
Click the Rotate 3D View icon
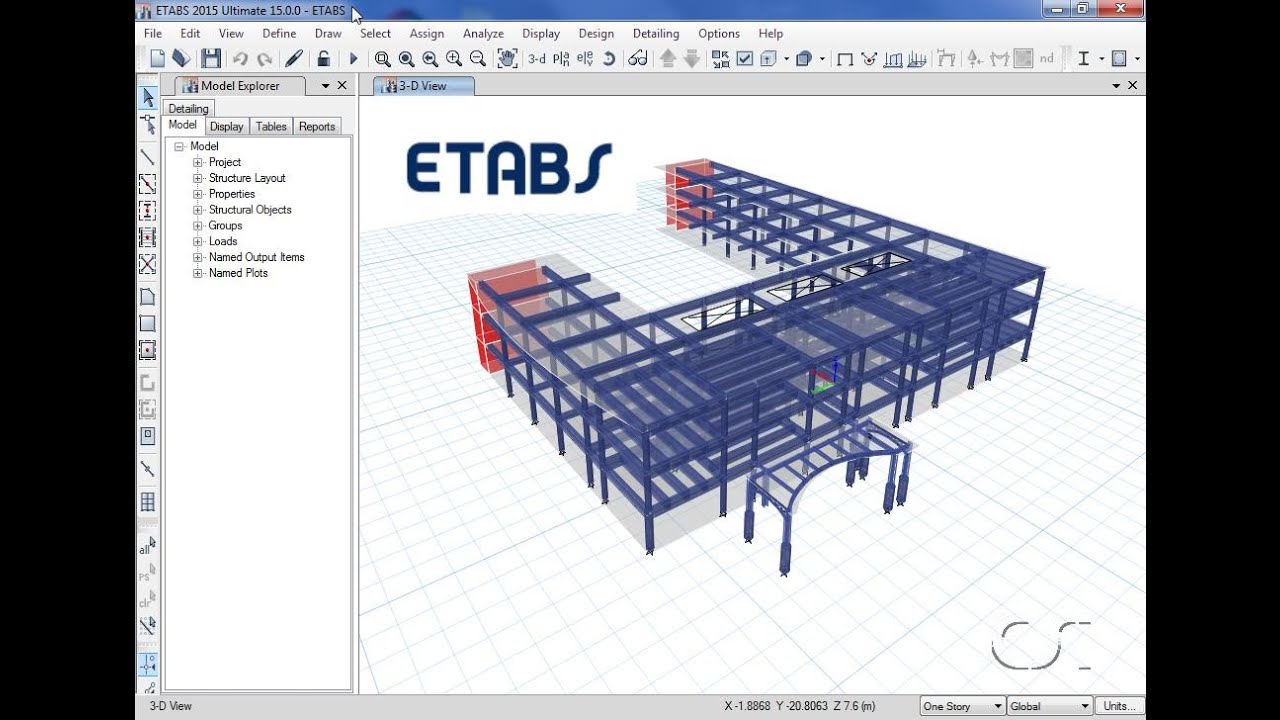(x=609, y=59)
